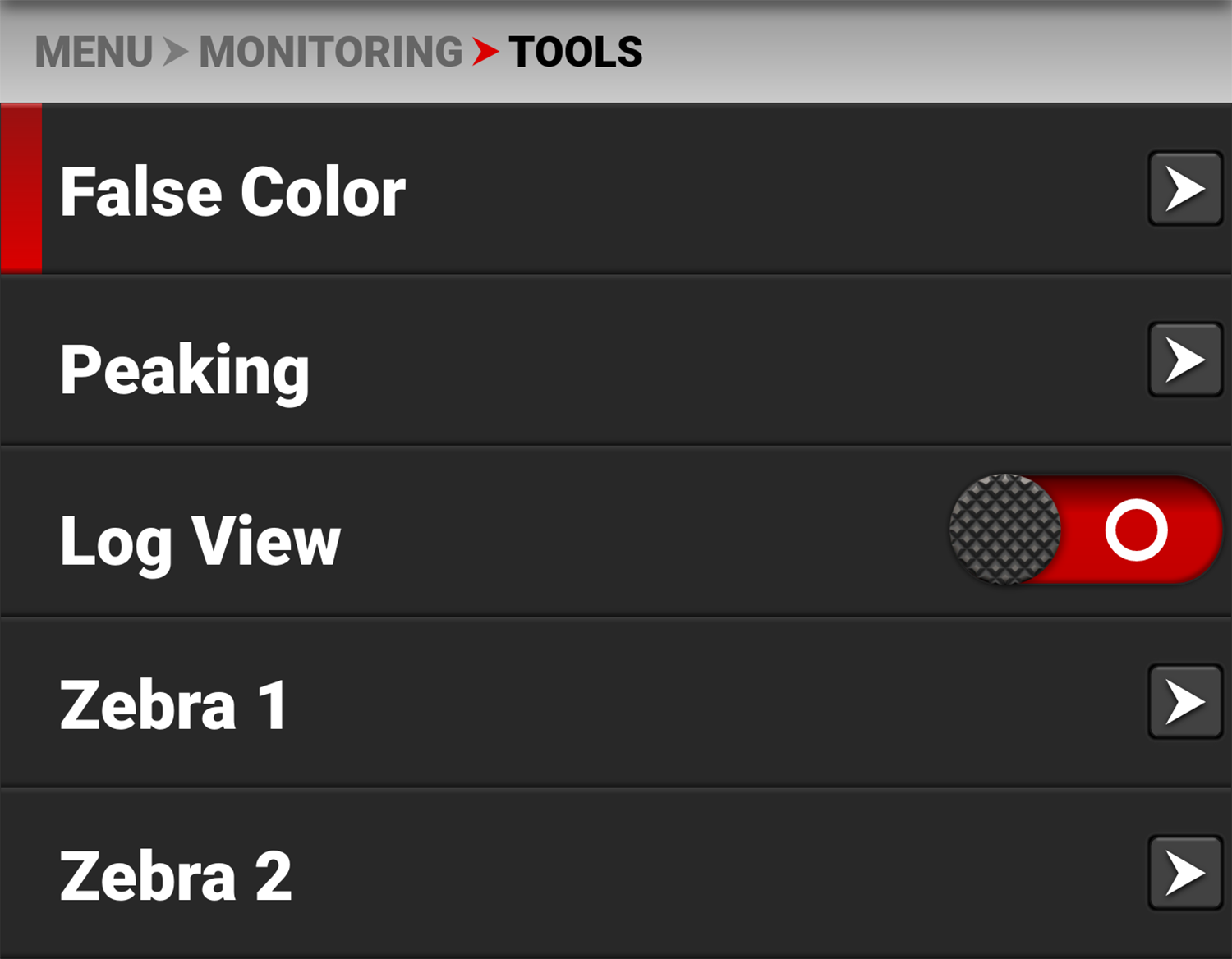Go back to MONITORING menu
Image resolution: width=1232 pixels, height=959 pixels.
(x=329, y=51)
